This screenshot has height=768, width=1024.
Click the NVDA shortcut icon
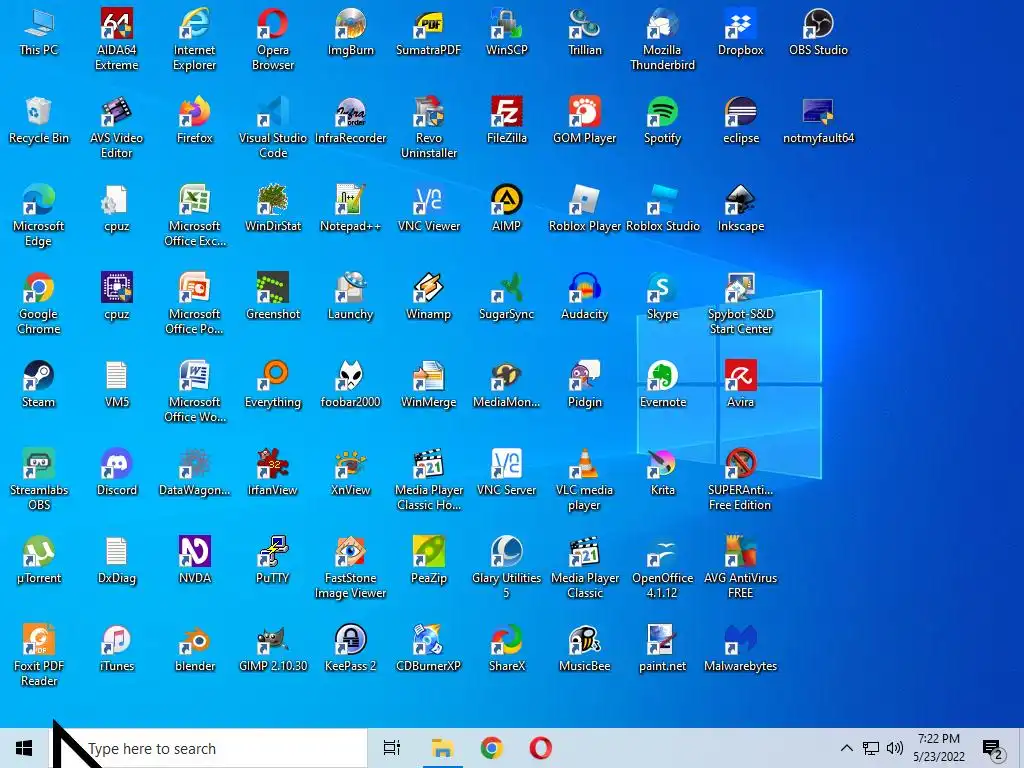[195, 562]
